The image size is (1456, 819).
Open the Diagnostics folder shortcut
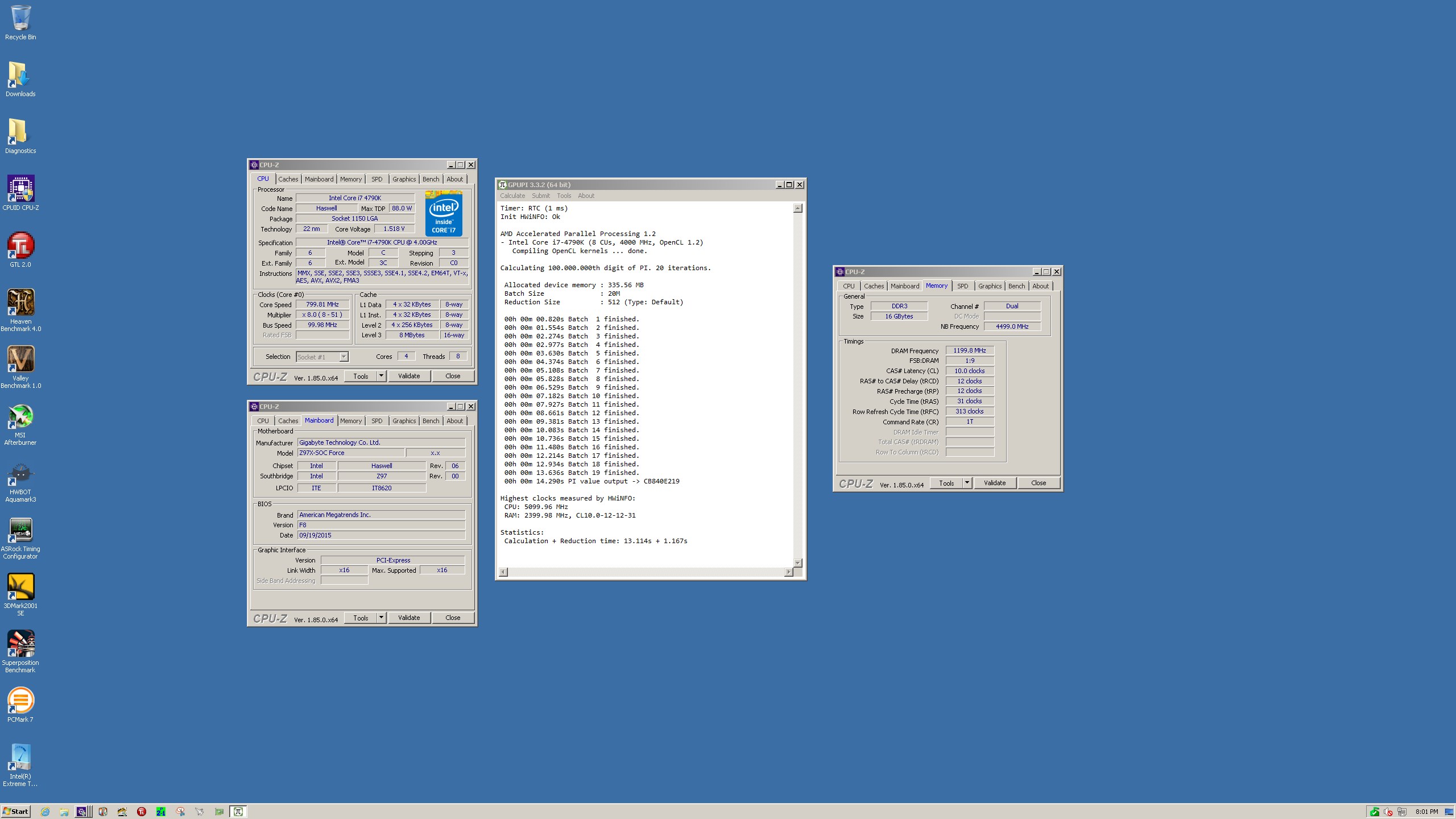tap(20, 136)
